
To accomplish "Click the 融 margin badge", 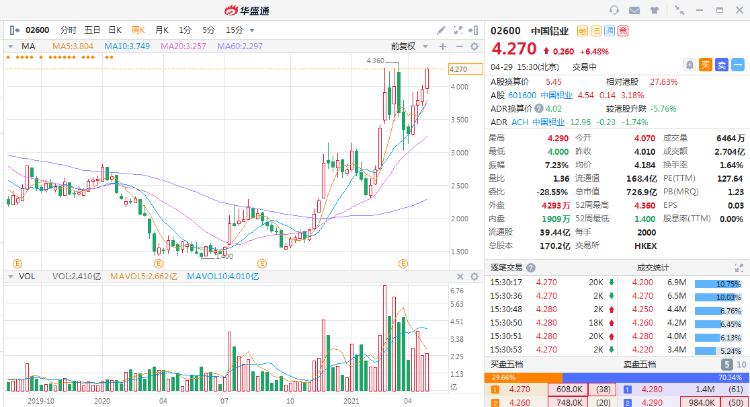I will pyautogui.click(x=582, y=31).
